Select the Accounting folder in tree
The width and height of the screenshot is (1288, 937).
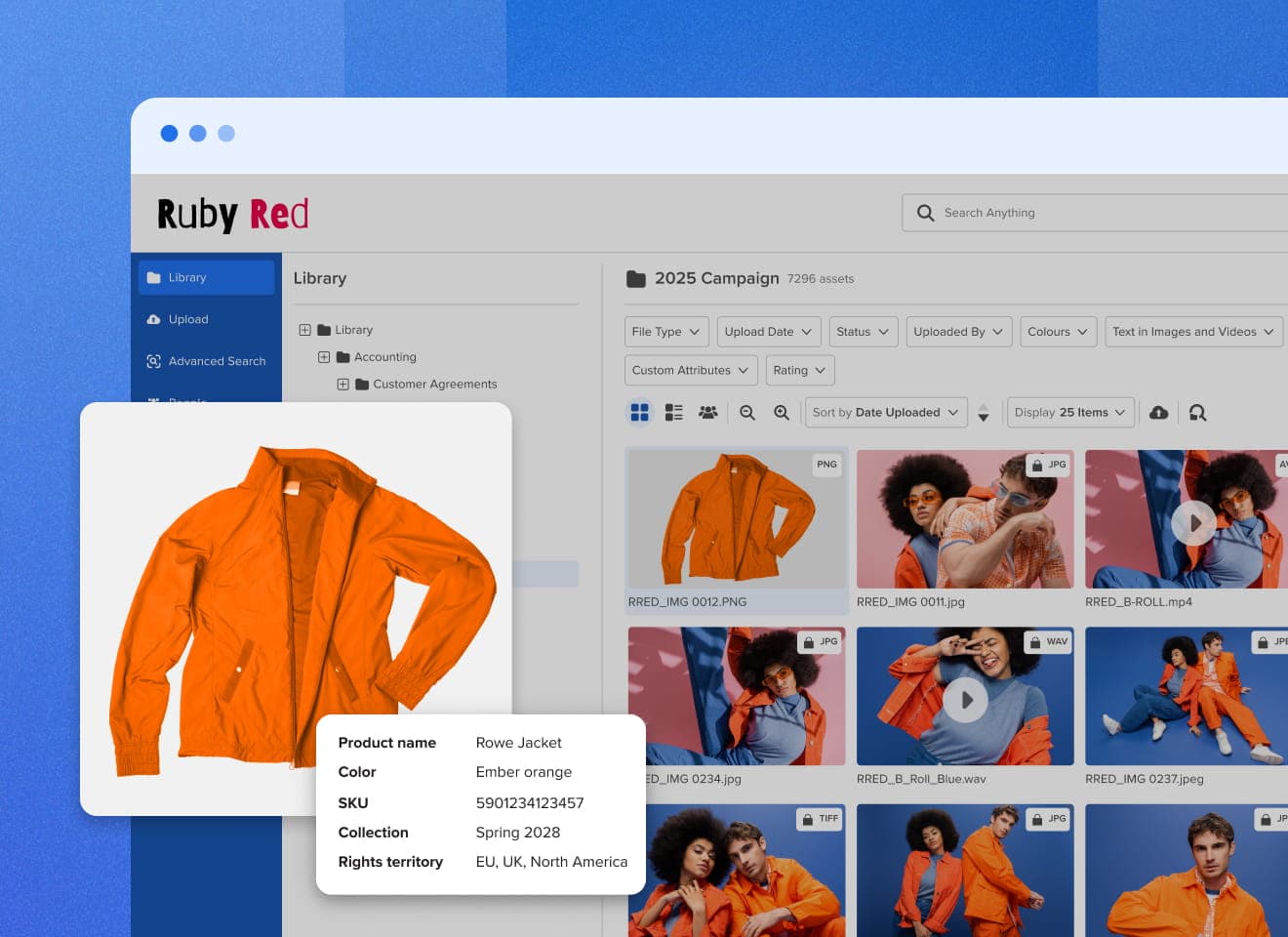pos(377,357)
